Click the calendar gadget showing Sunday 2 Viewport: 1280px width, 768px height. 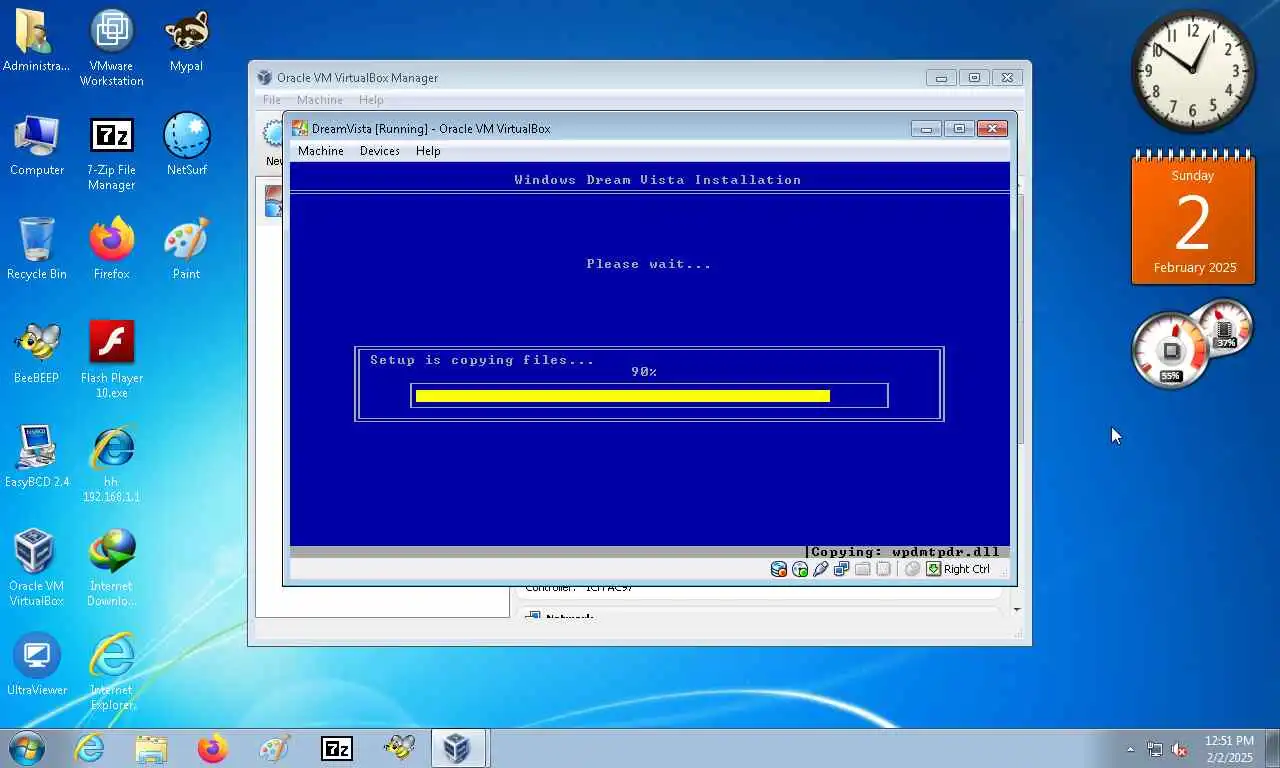coord(1193,218)
